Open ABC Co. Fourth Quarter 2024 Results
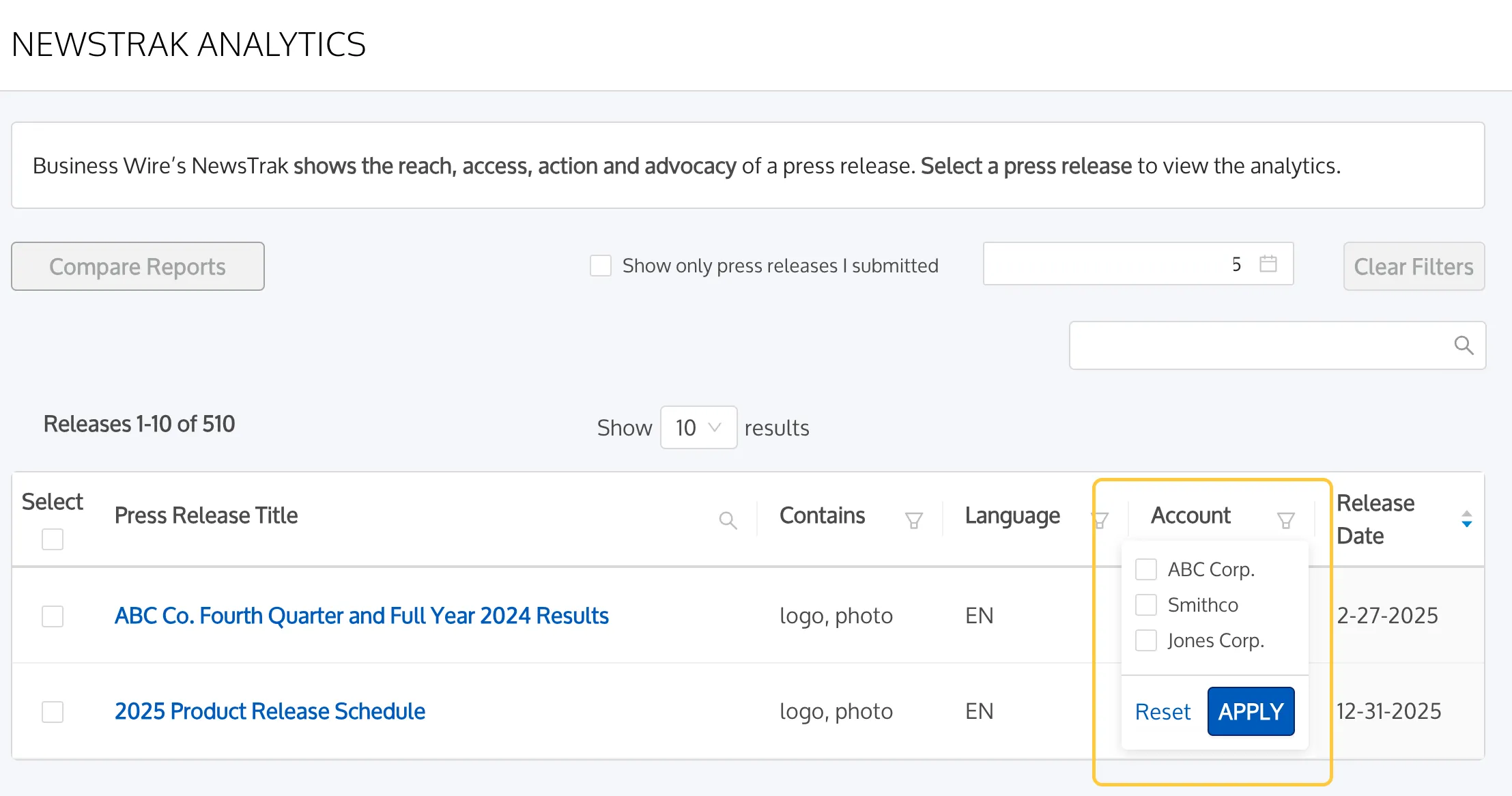This screenshot has width=1512, height=796. tap(362, 616)
